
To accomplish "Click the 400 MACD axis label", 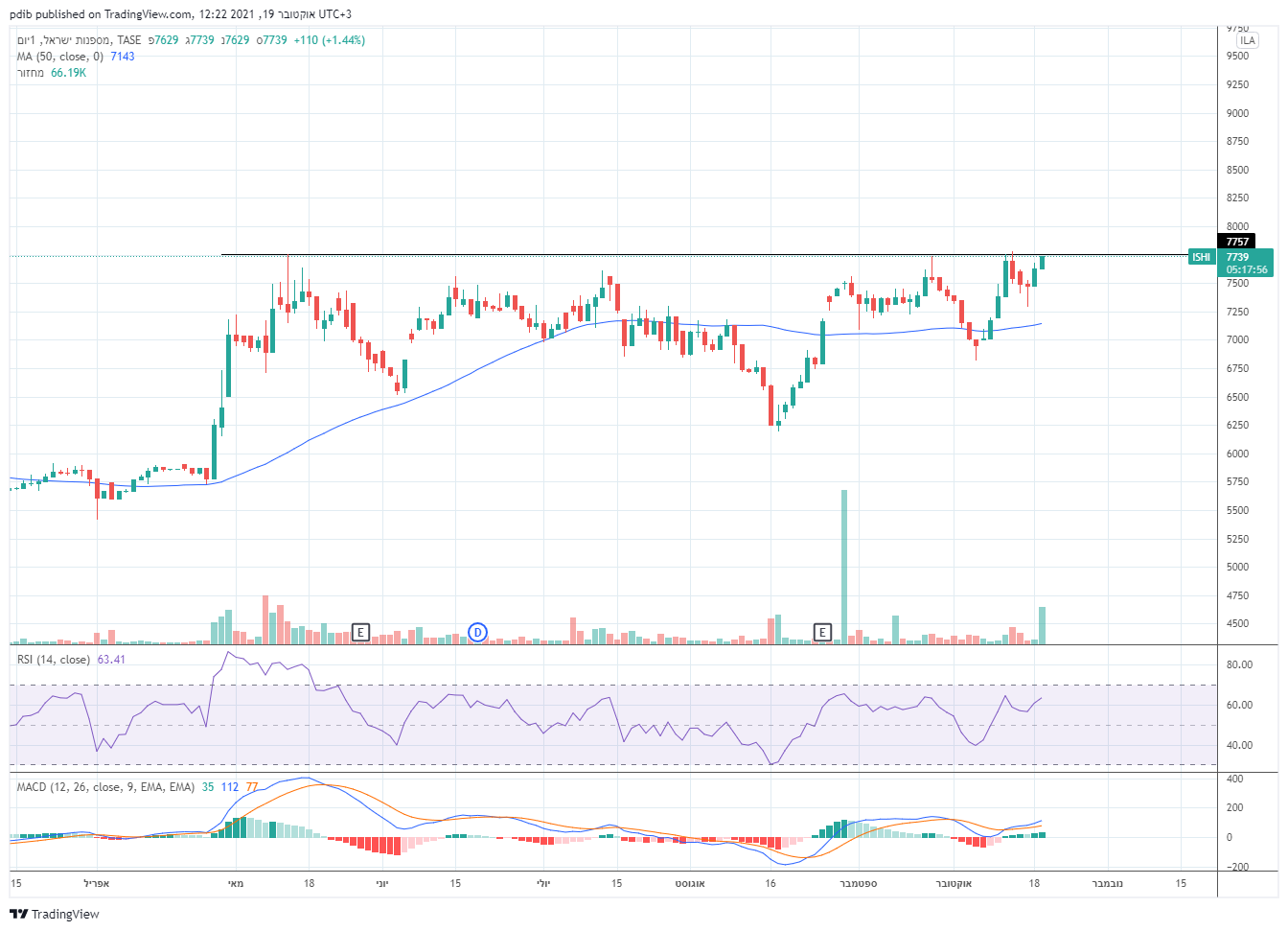I will coord(1235,779).
